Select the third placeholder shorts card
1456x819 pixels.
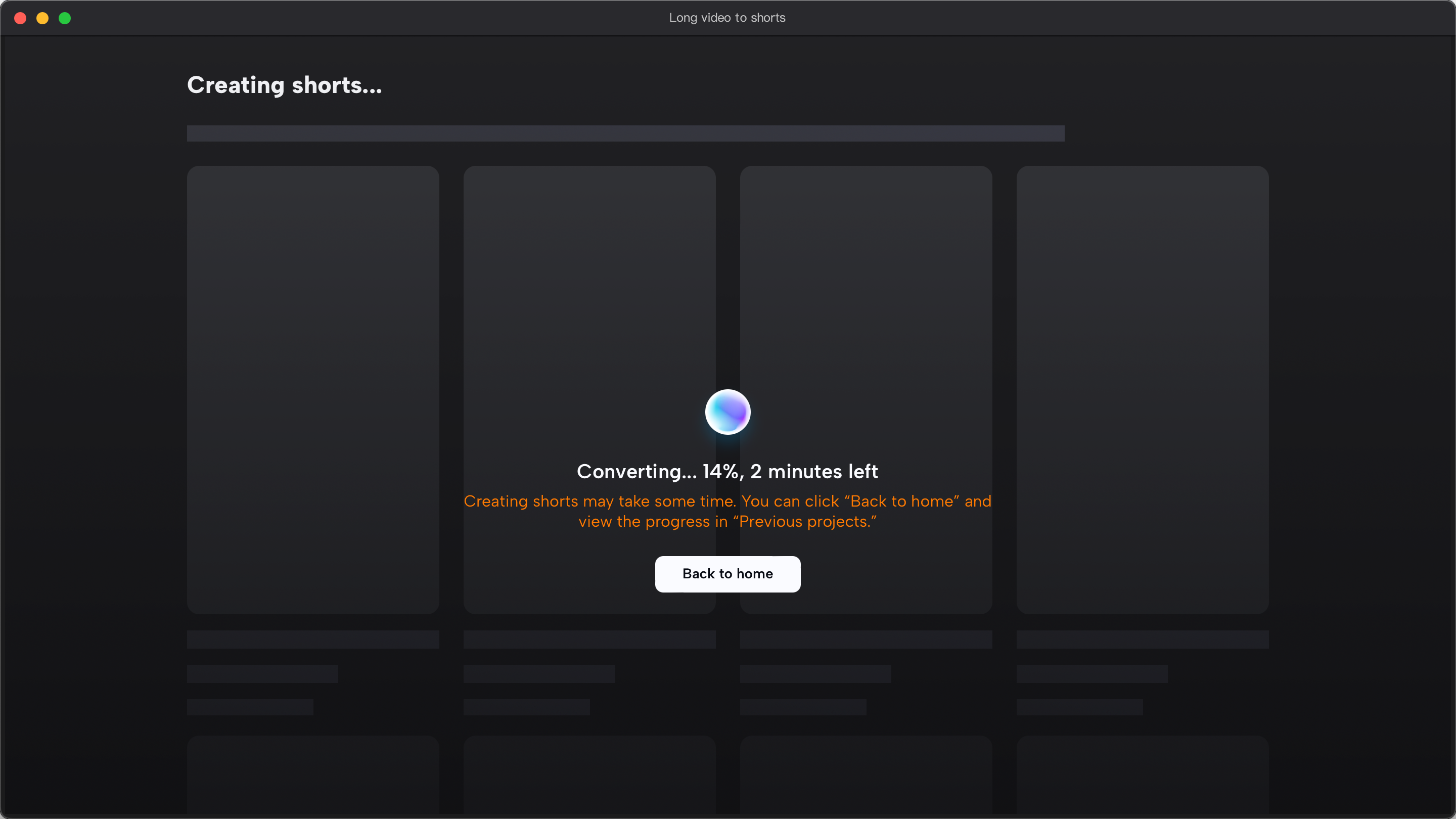(x=866, y=254)
